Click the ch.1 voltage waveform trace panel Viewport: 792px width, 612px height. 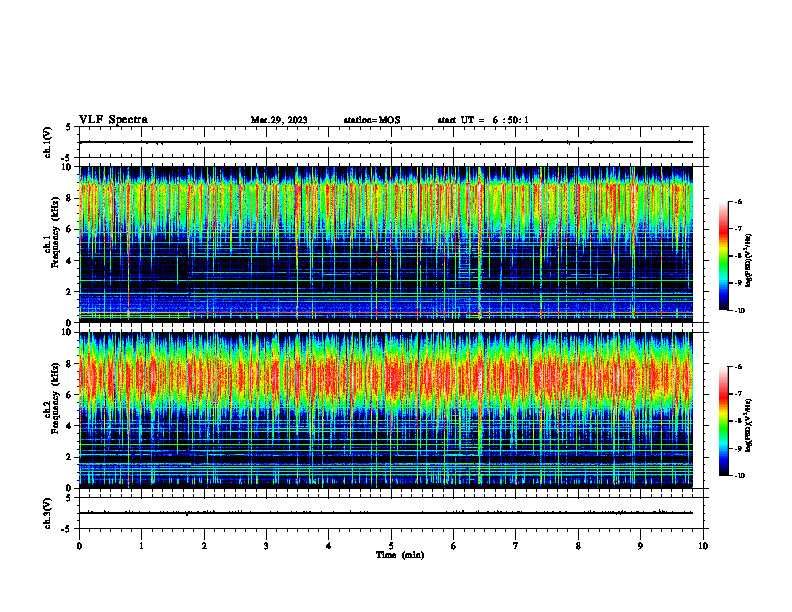coord(391,142)
